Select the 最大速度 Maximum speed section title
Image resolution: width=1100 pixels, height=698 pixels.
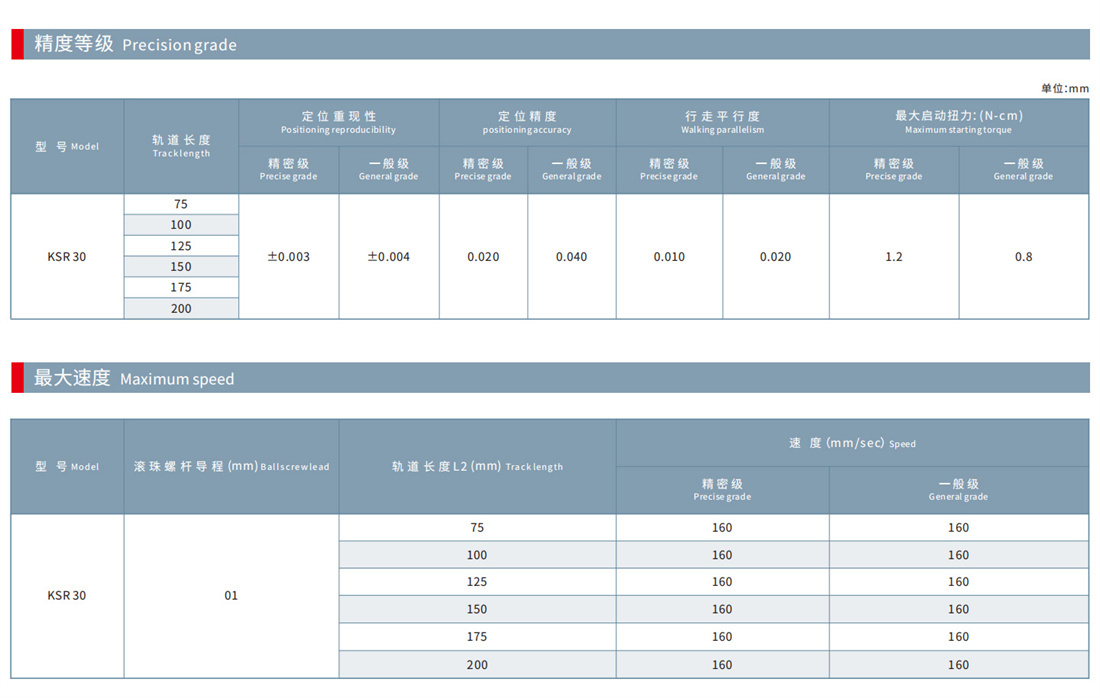134,378
